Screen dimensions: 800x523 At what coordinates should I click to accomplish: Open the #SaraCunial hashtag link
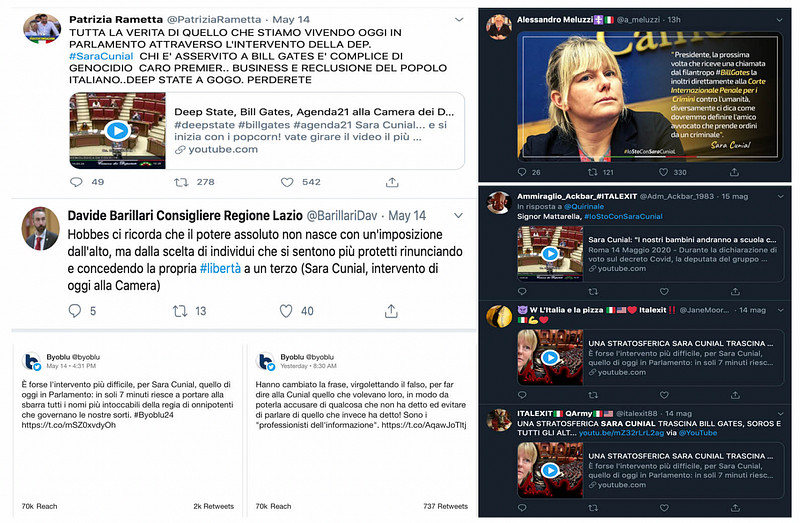pyautogui.click(x=101, y=56)
